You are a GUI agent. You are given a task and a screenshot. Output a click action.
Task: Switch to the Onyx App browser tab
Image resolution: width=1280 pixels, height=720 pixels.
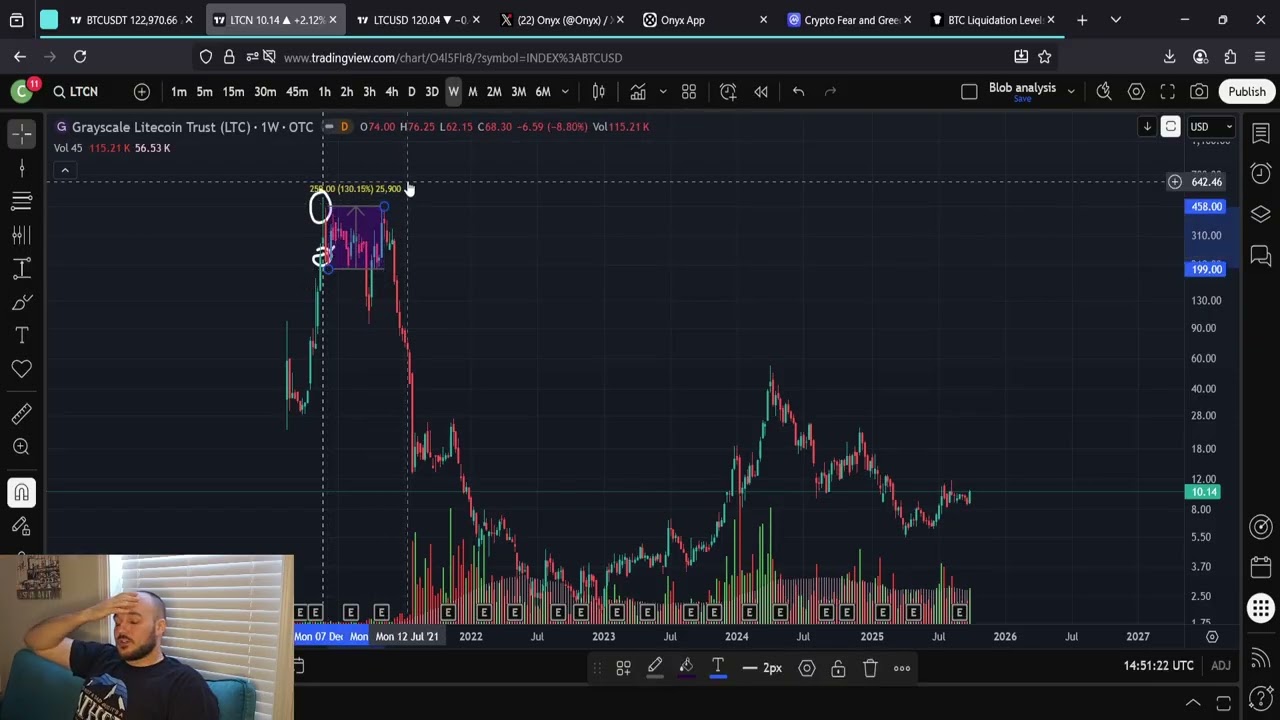(x=707, y=20)
